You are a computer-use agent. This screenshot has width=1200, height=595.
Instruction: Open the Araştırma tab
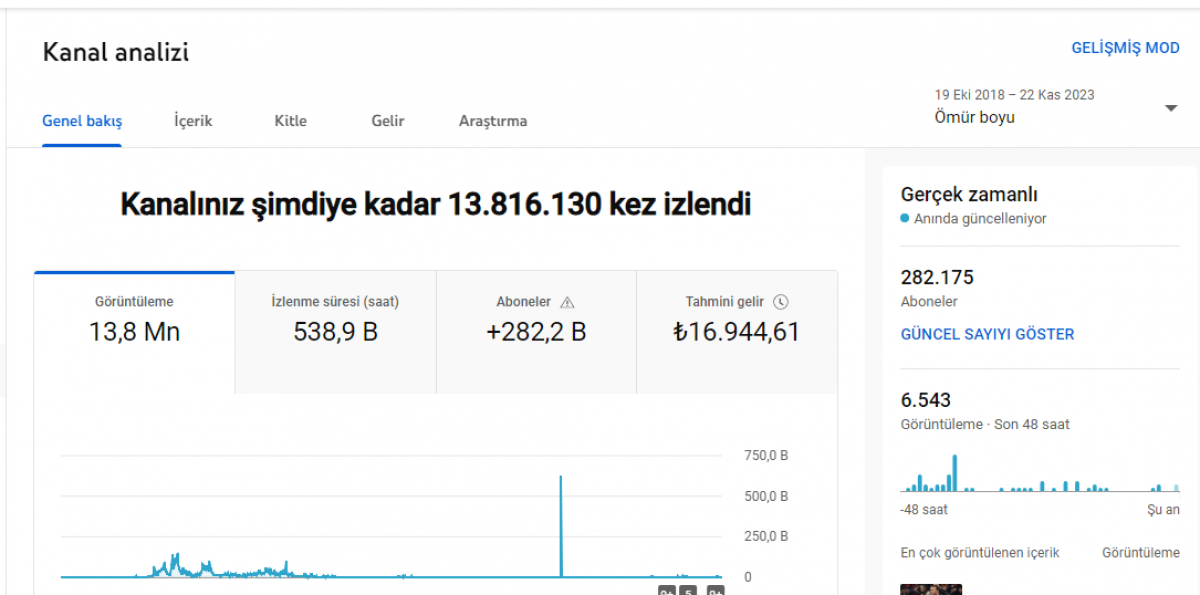[493, 121]
